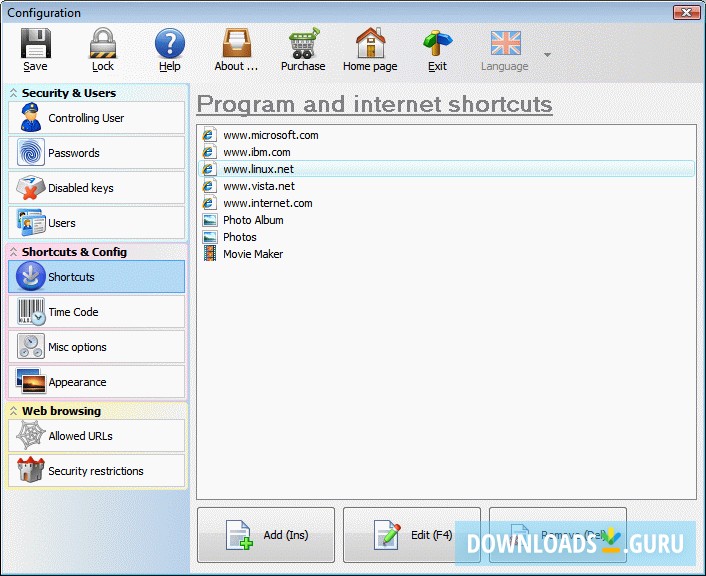
Task: Close the Configuration window
Action: pyautogui.click(x=687, y=12)
